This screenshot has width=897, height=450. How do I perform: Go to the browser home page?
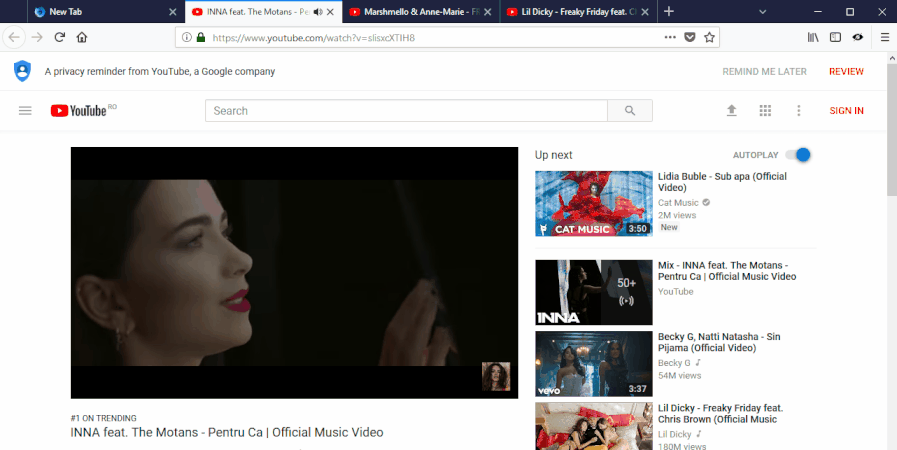[82, 37]
